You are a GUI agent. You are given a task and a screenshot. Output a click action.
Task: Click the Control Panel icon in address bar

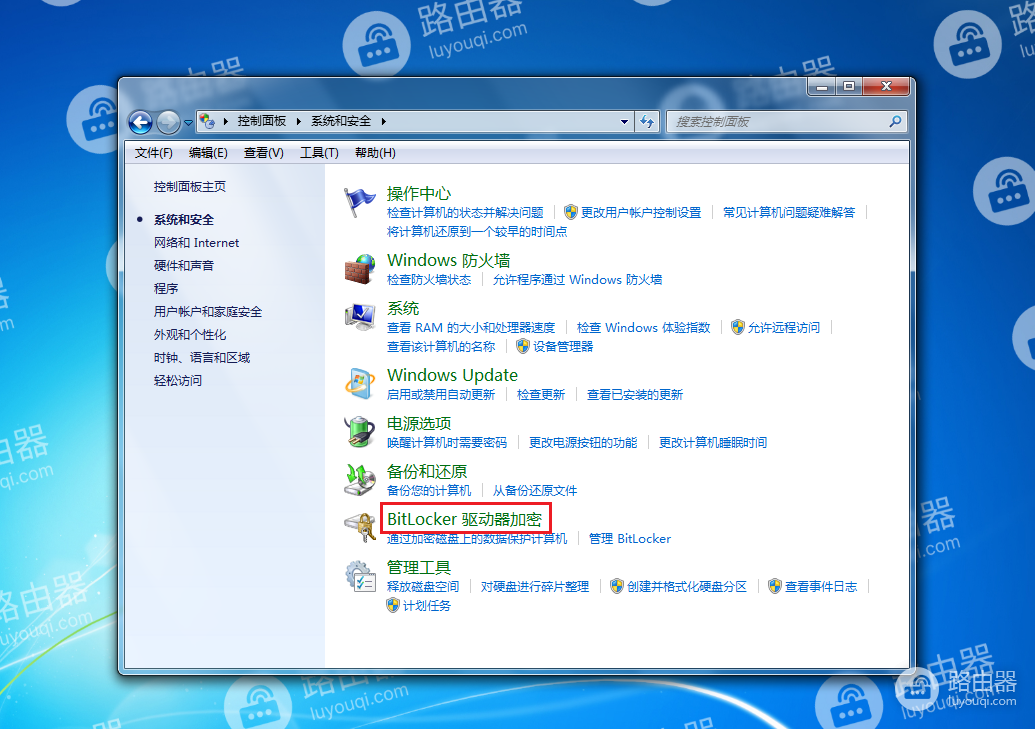(x=207, y=122)
